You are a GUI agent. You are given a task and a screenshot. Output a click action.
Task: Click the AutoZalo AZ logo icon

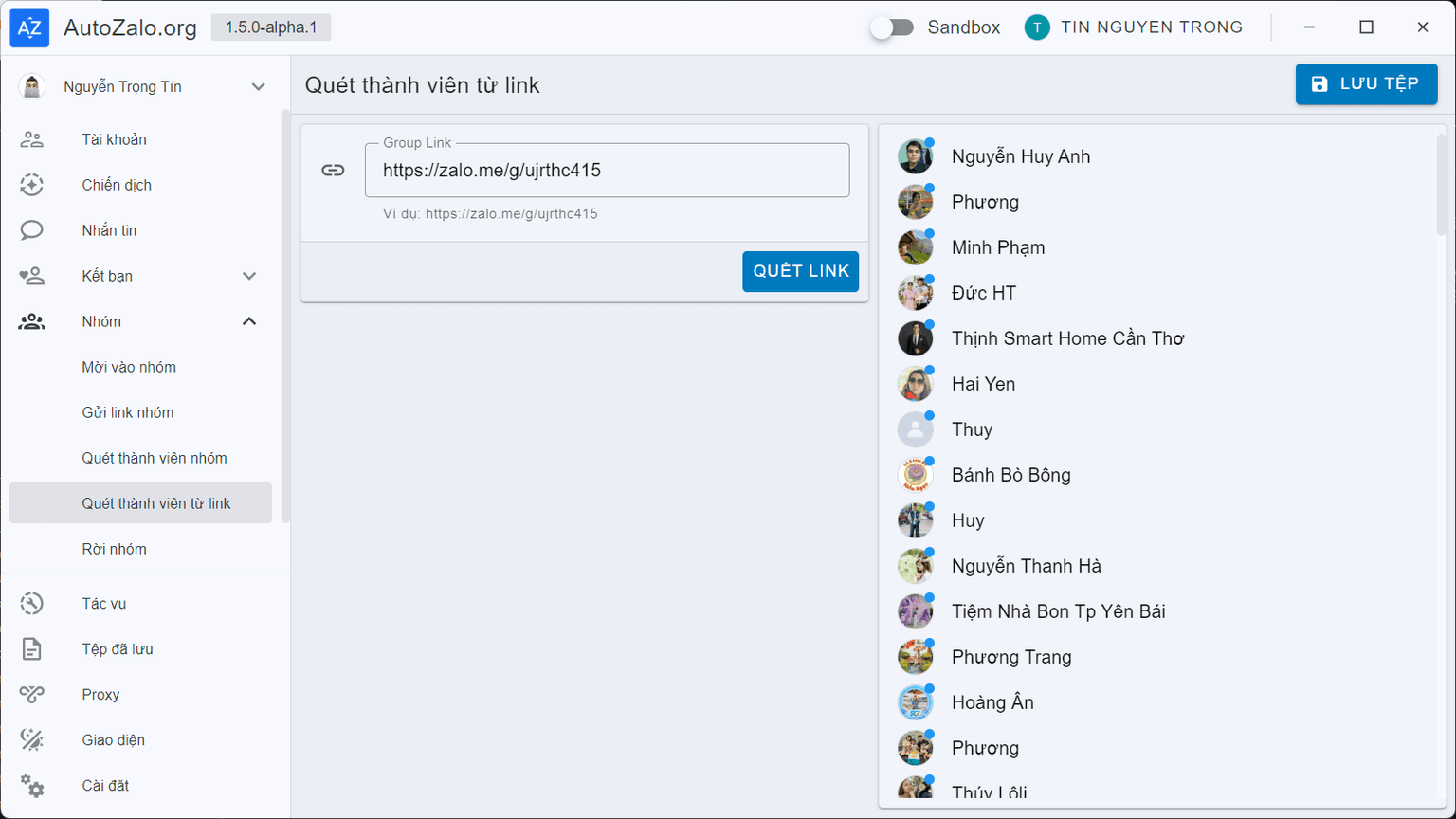pyautogui.click(x=29, y=27)
